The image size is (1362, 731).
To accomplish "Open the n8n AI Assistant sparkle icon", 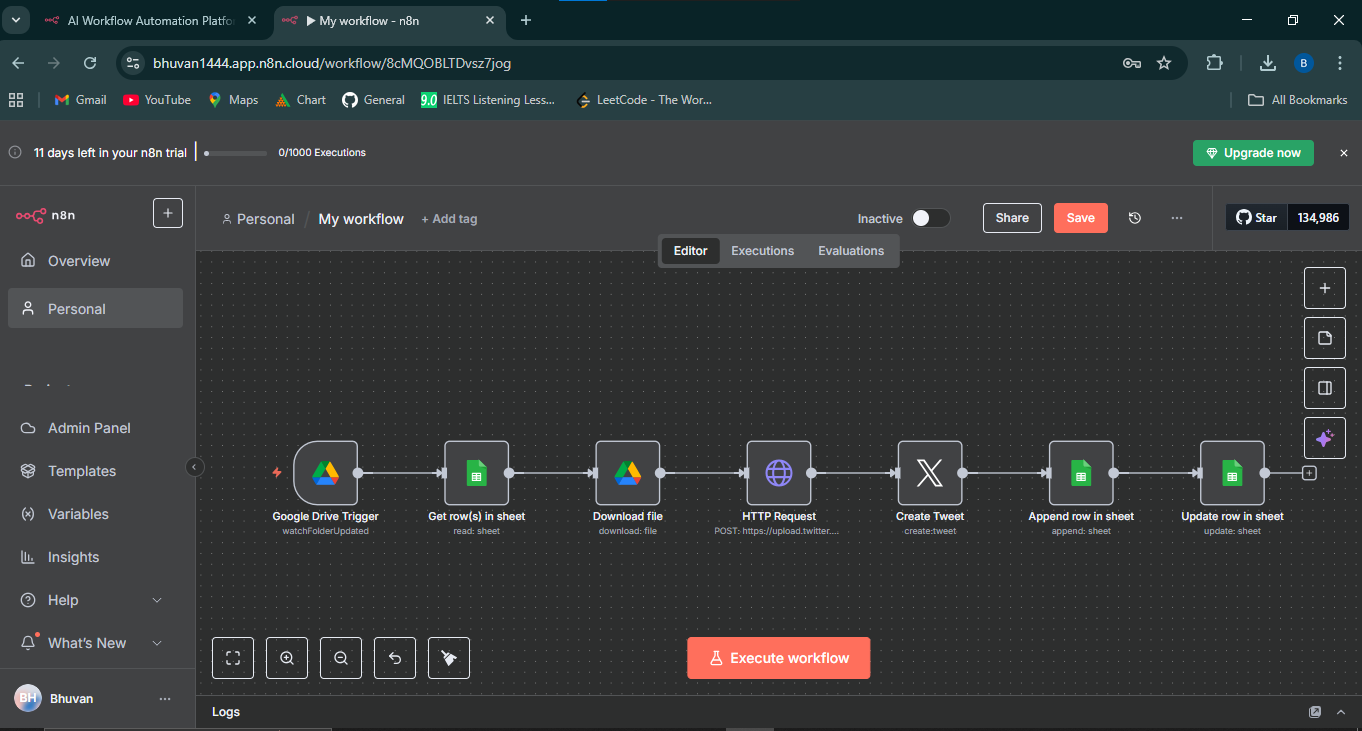I will click(x=1324, y=437).
